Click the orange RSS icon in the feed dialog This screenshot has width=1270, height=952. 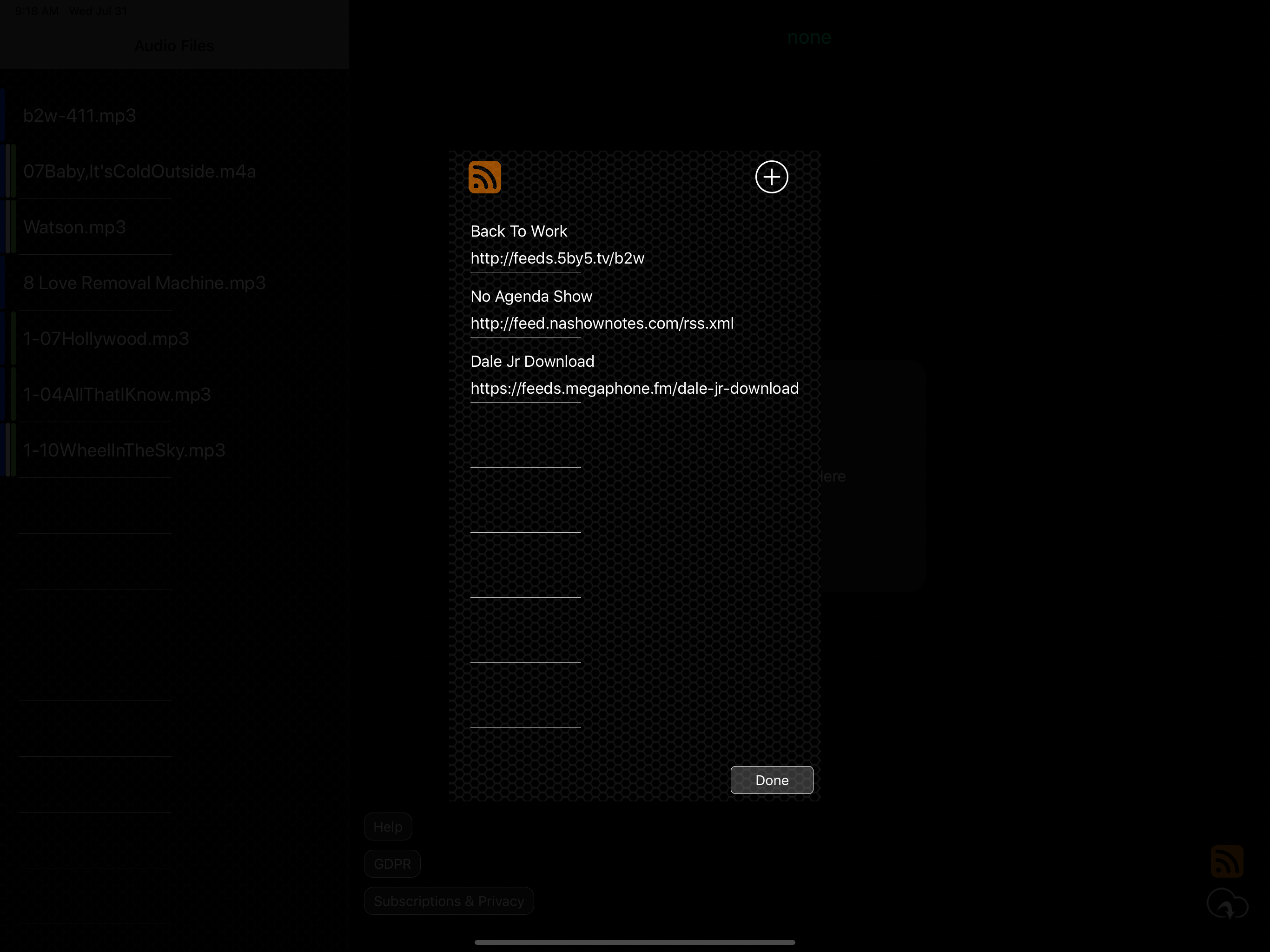tap(484, 177)
